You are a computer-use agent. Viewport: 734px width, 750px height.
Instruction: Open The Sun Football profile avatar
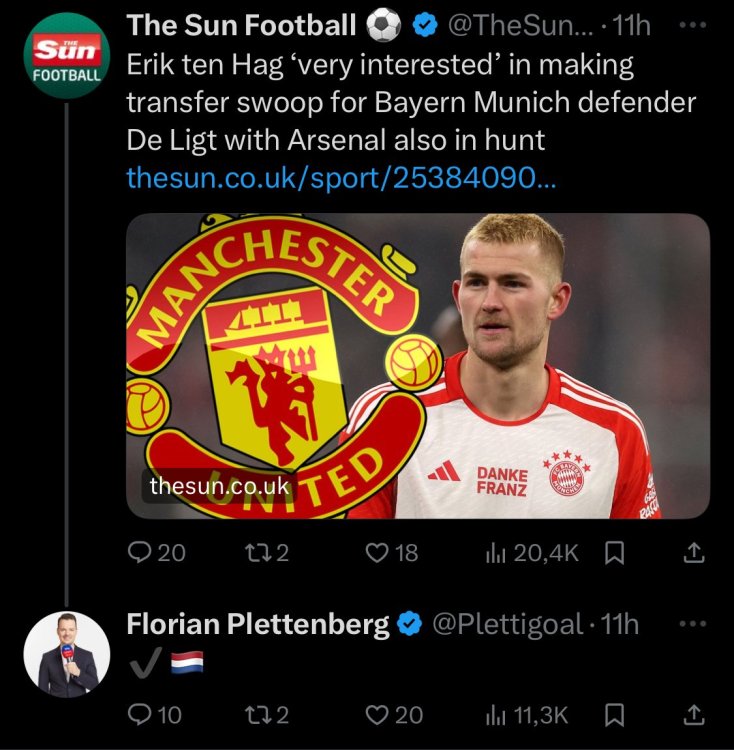click(x=66, y=56)
